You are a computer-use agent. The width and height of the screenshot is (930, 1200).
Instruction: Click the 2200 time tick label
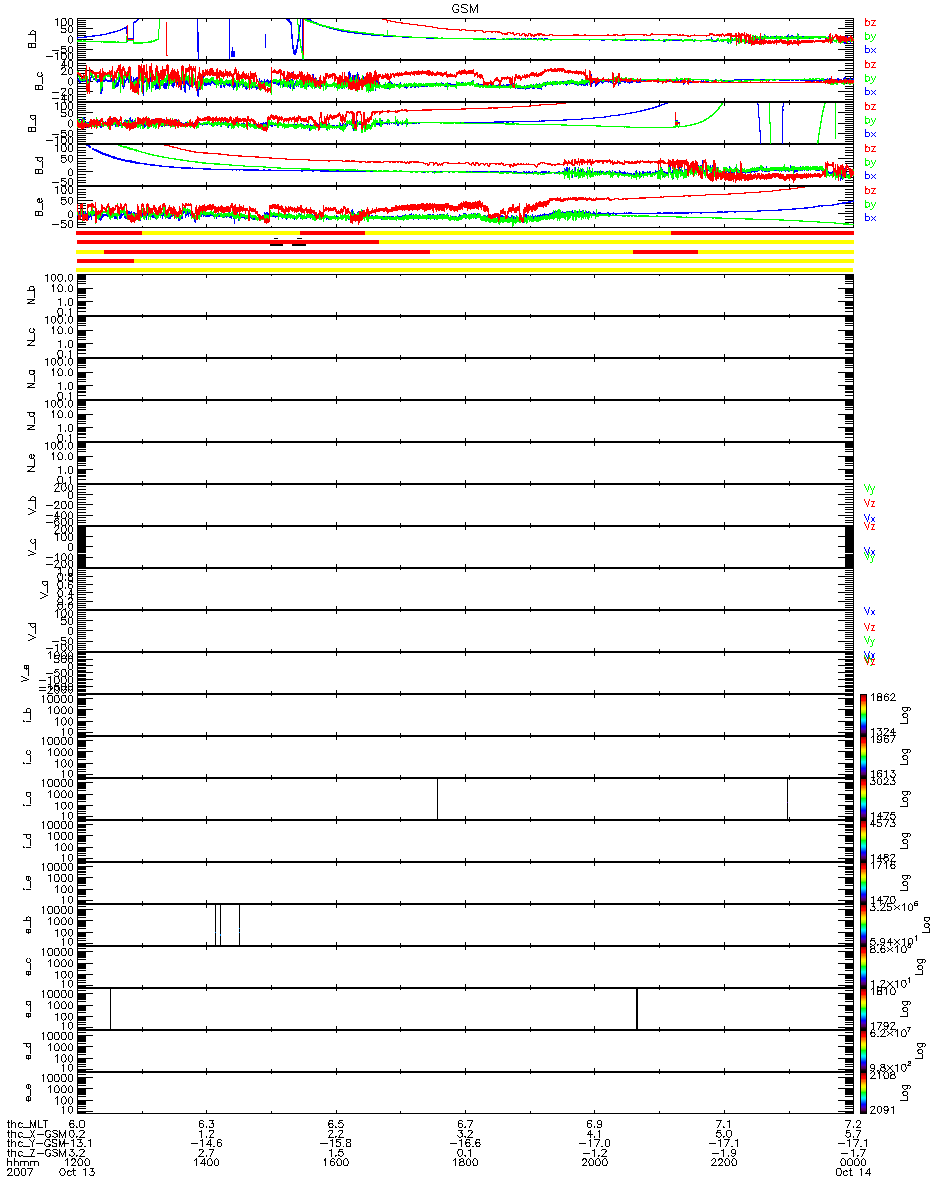[x=724, y=1164]
